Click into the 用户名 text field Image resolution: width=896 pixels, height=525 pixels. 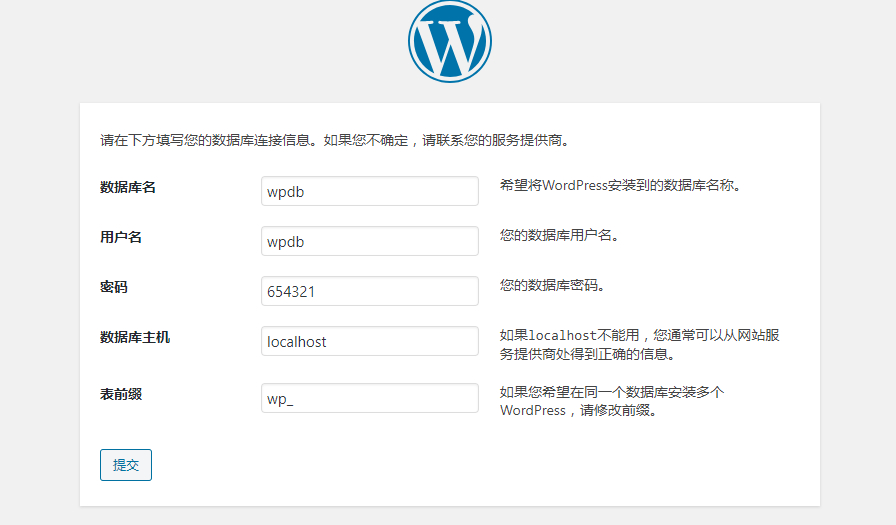pyautogui.click(x=370, y=241)
